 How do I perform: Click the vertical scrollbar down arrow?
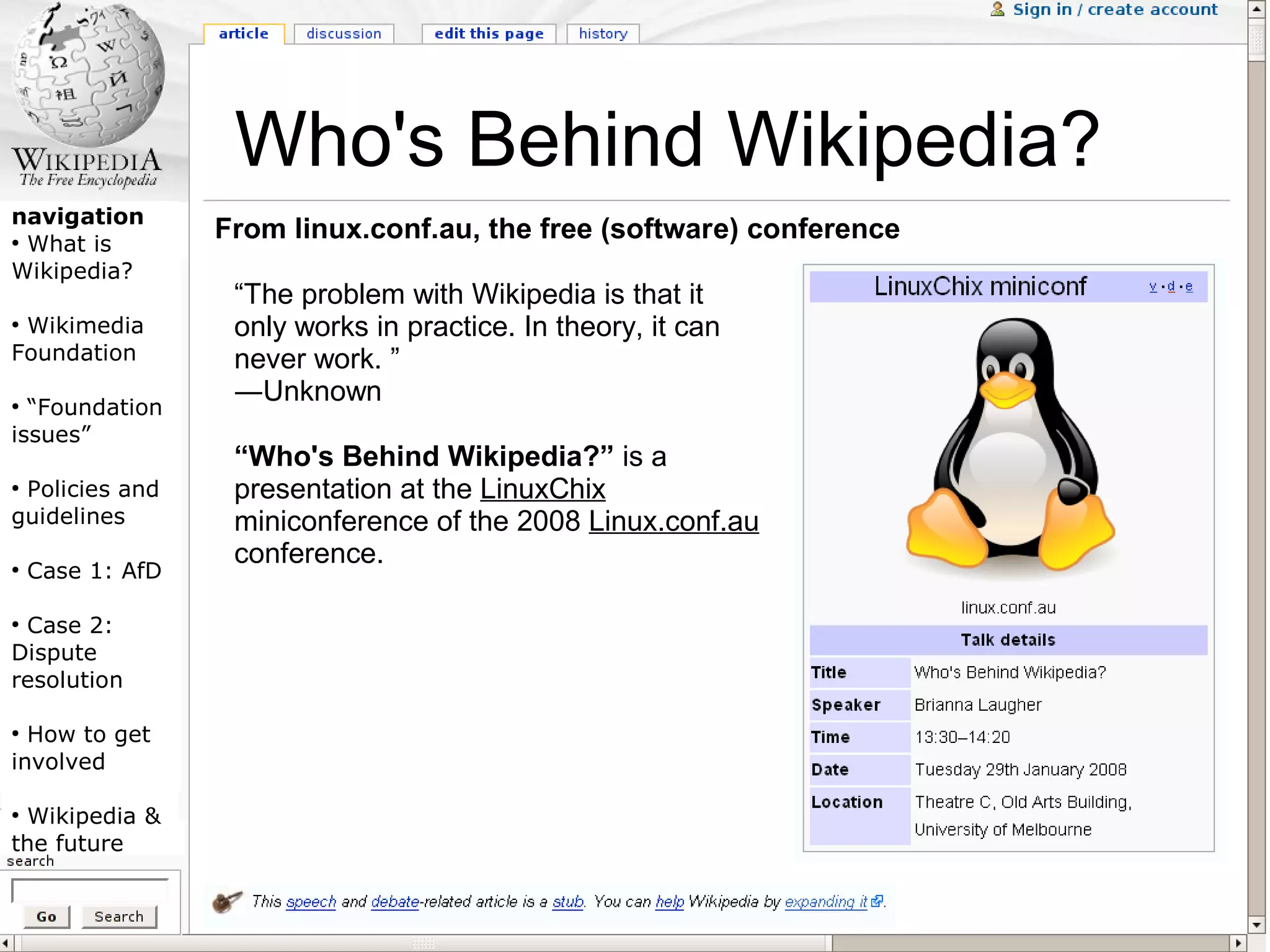[1257, 925]
